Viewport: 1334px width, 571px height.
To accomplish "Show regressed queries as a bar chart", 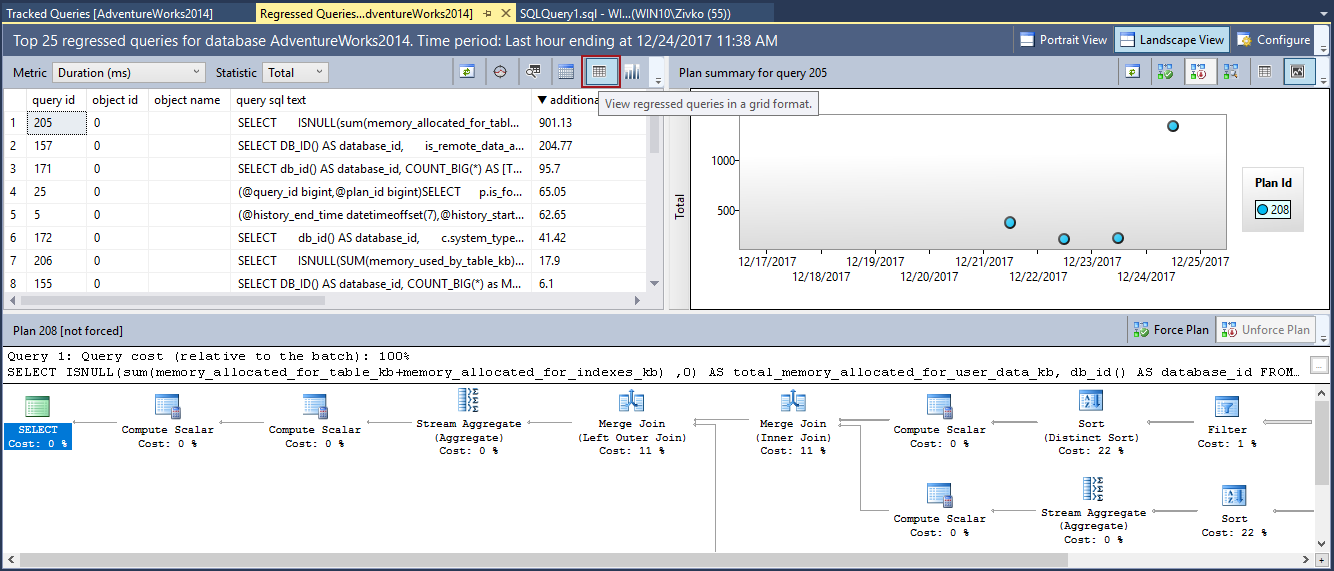I will click(632, 72).
